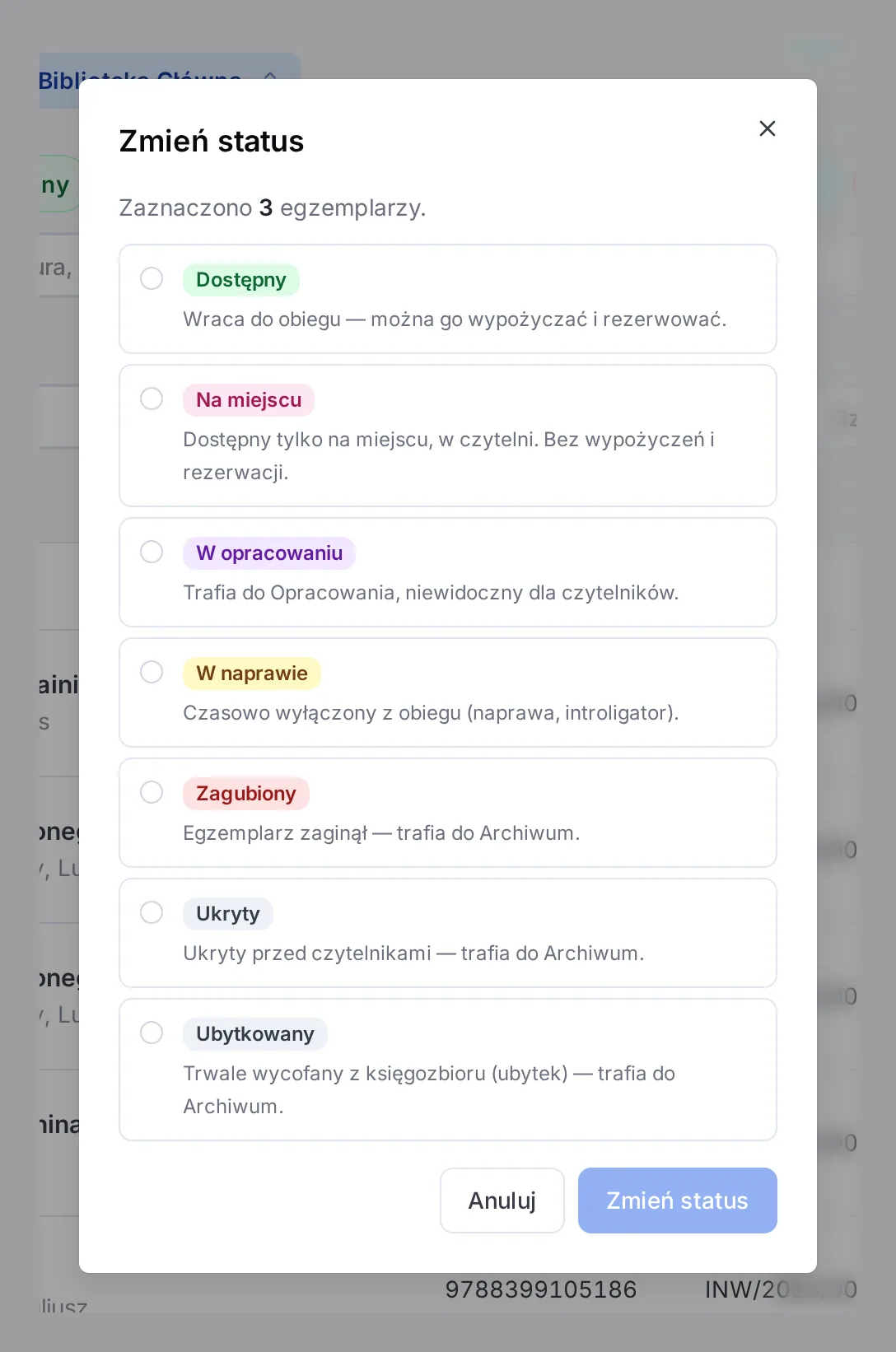Click the Anuluj button
The width and height of the screenshot is (896, 1352).
[x=502, y=1200]
